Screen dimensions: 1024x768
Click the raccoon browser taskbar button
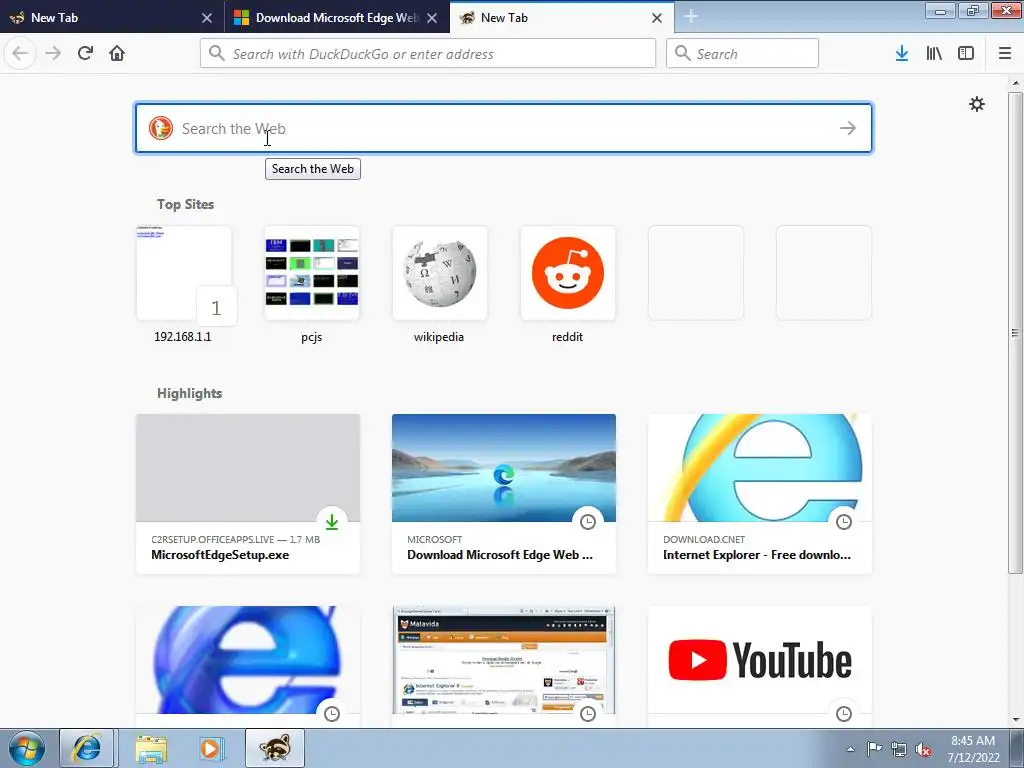pyautogui.click(x=274, y=748)
